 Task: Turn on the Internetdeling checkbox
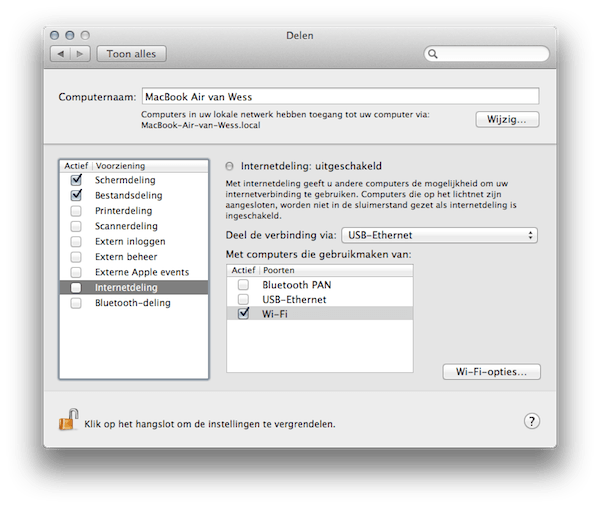76,287
